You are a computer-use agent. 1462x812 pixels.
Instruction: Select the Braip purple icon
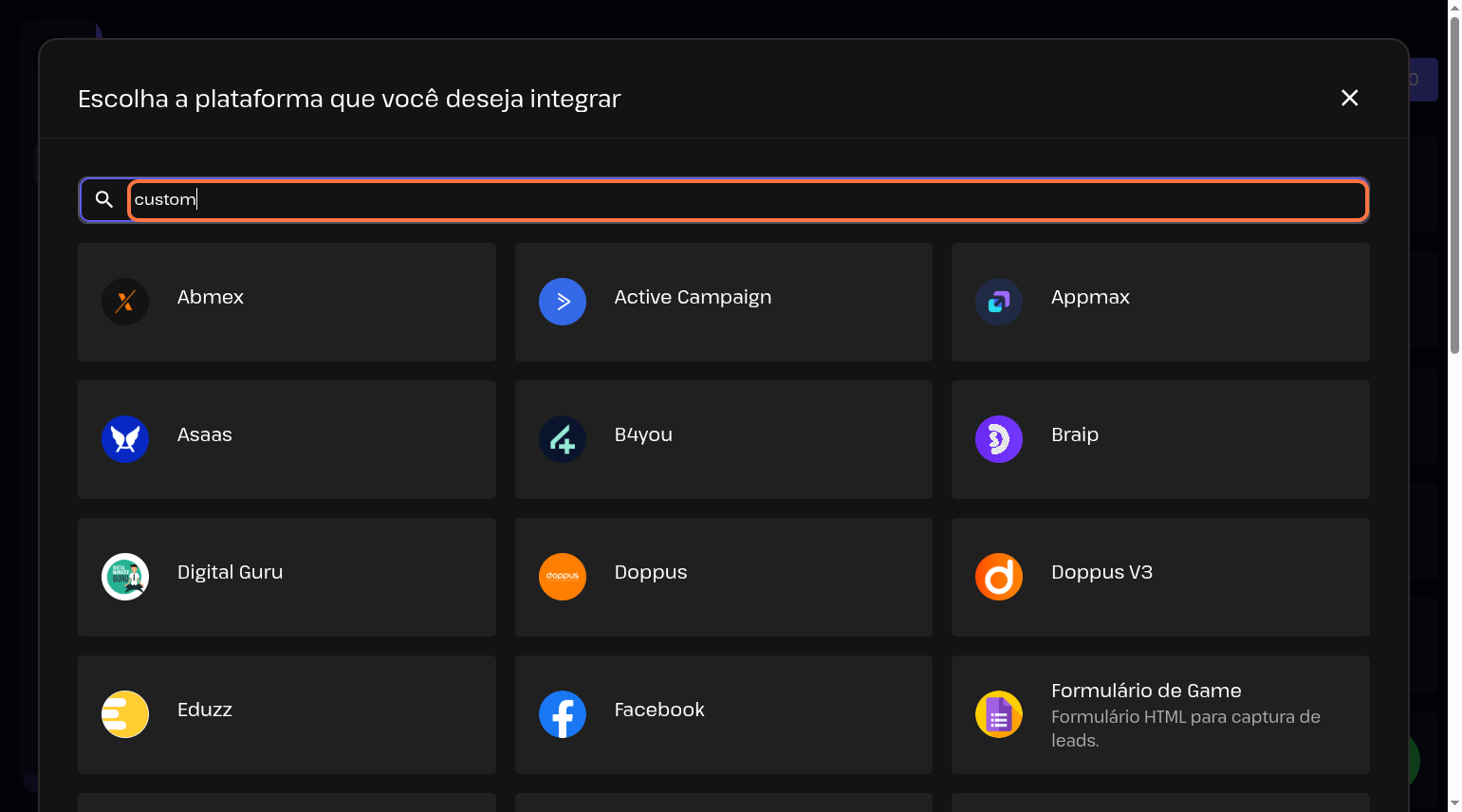pos(999,439)
